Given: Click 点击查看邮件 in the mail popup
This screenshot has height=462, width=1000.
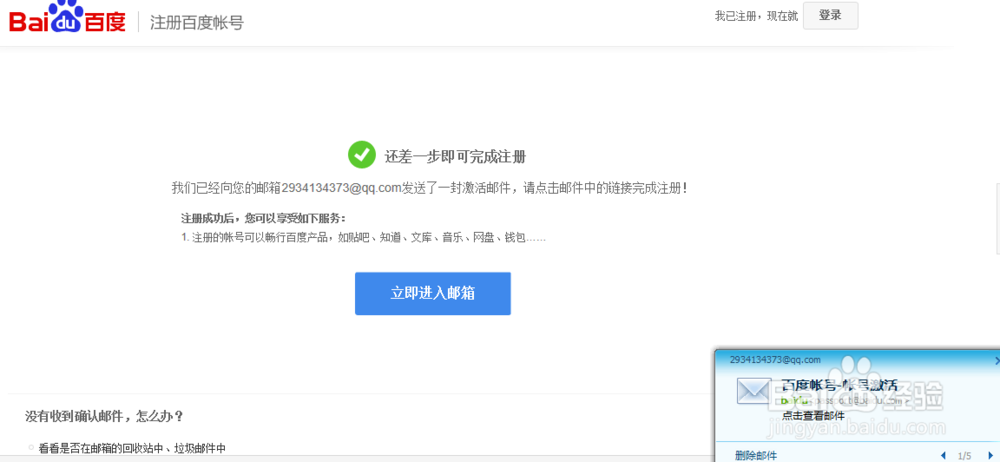Looking at the screenshot, I should pos(813,415).
